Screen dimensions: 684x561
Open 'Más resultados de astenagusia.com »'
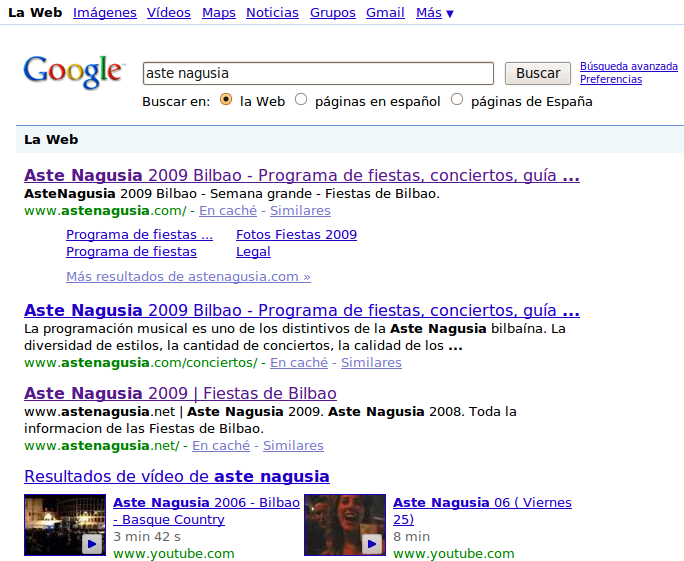tap(188, 277)
